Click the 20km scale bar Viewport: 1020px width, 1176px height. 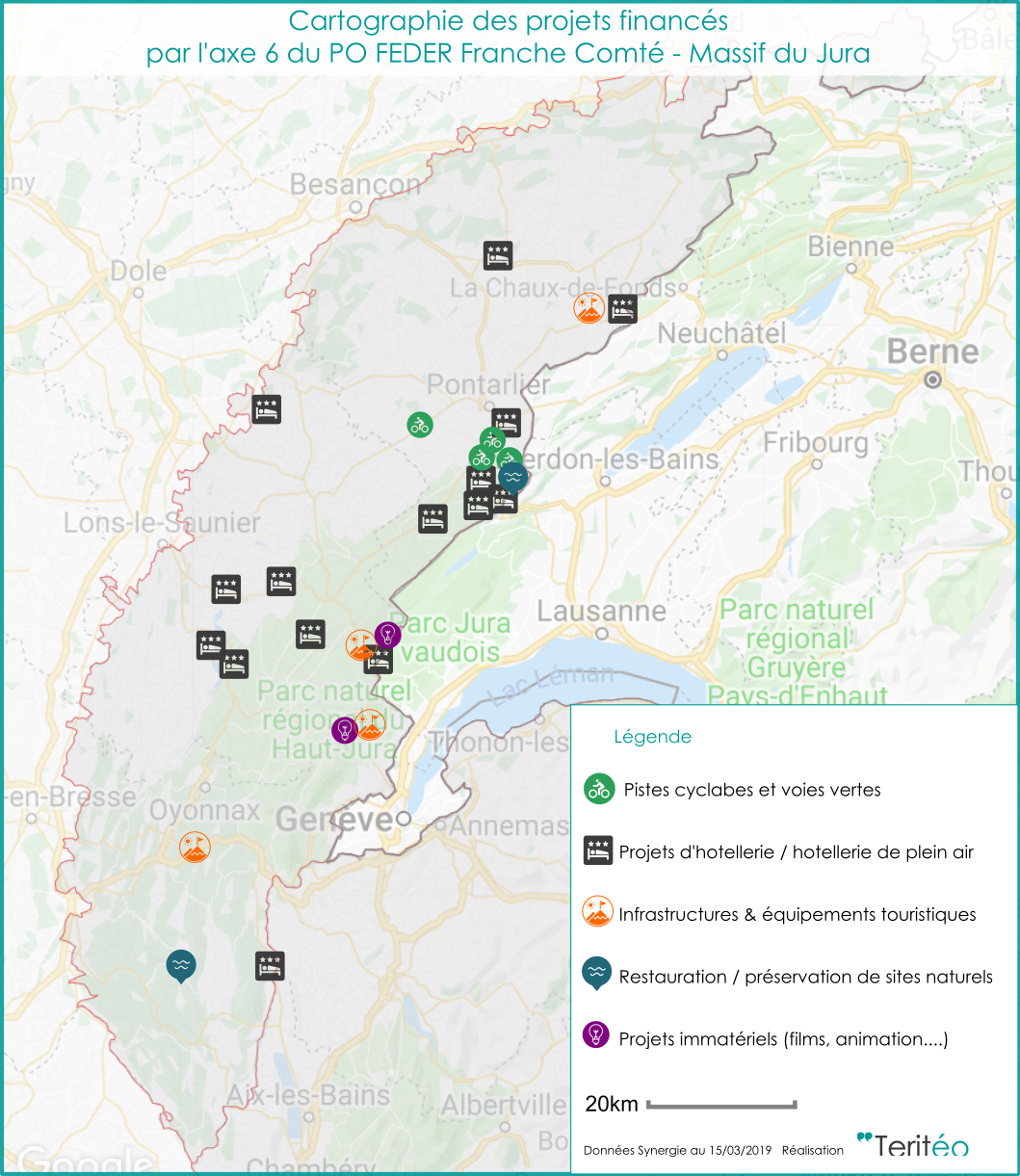pyautogui.click(x=720, y=1104)
